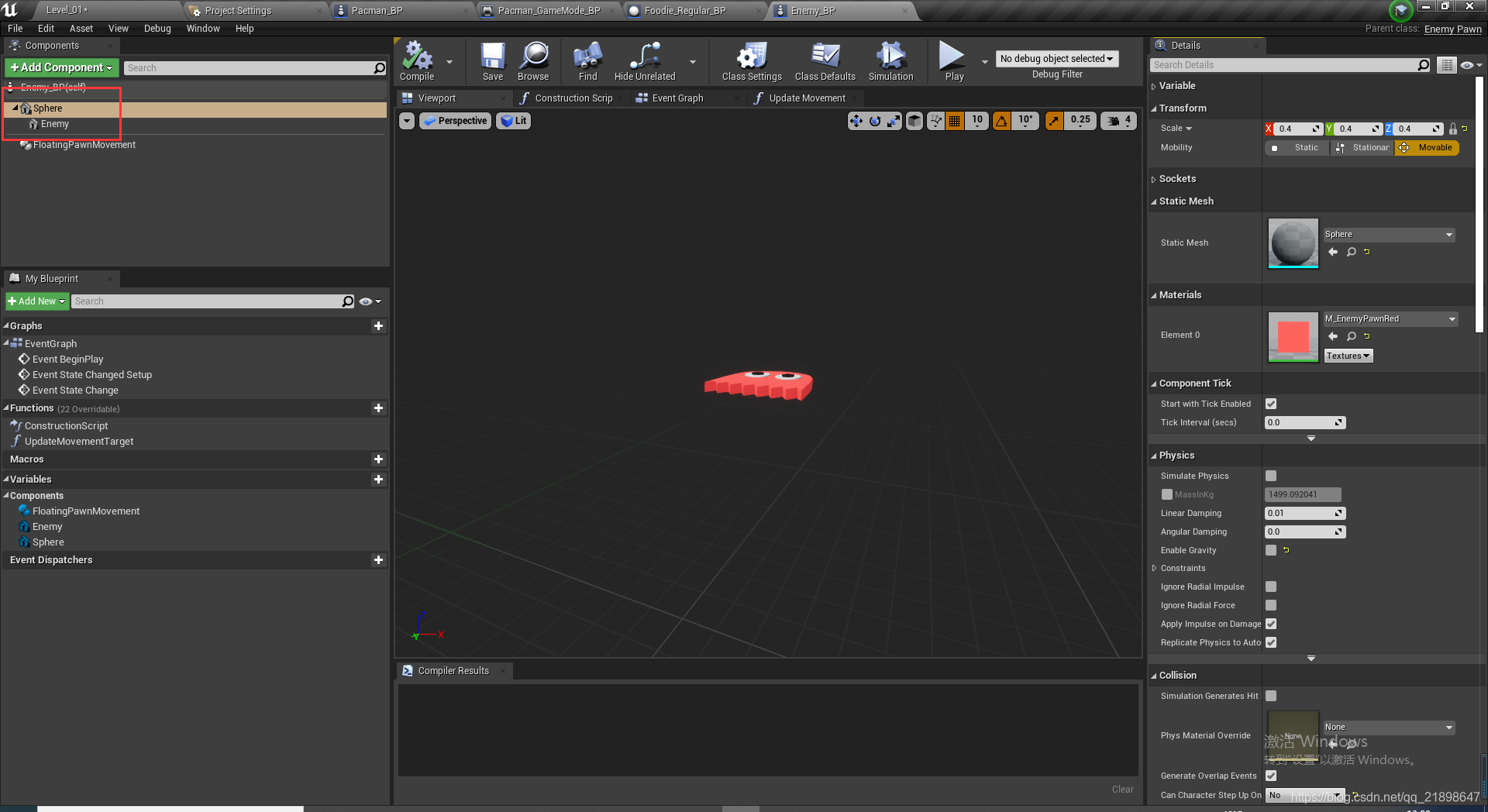Set Mobility to Static
The width and height of the screenshot is (1488, 812).
[1297, 148]
